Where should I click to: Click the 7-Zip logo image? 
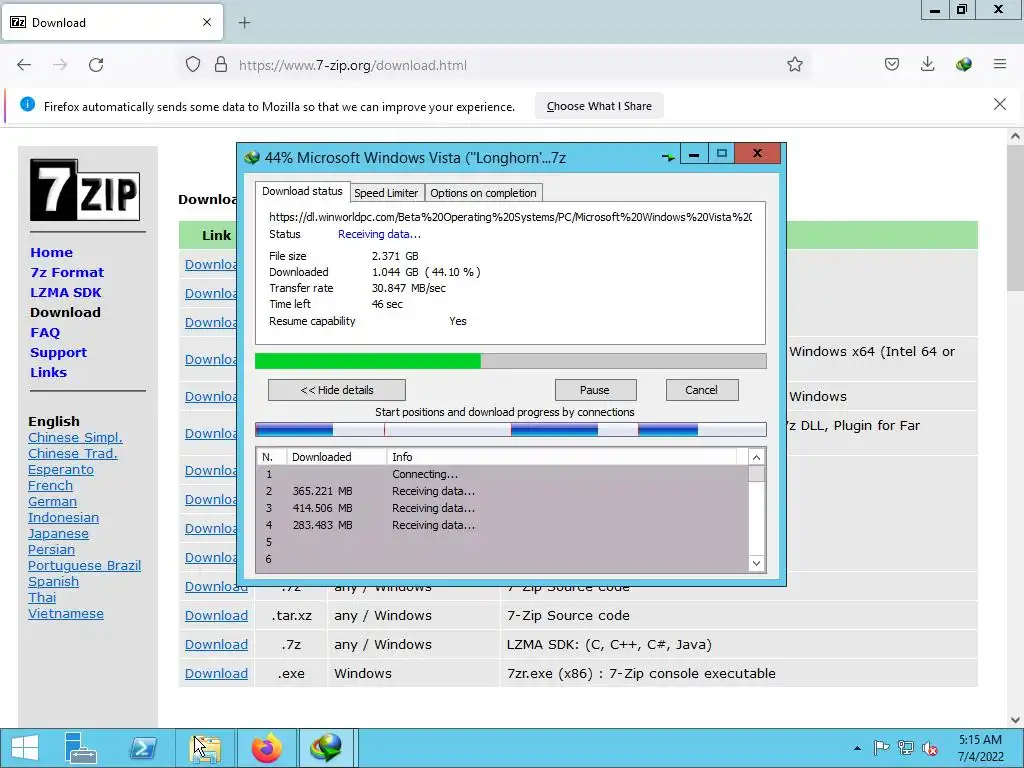(85, 190)
